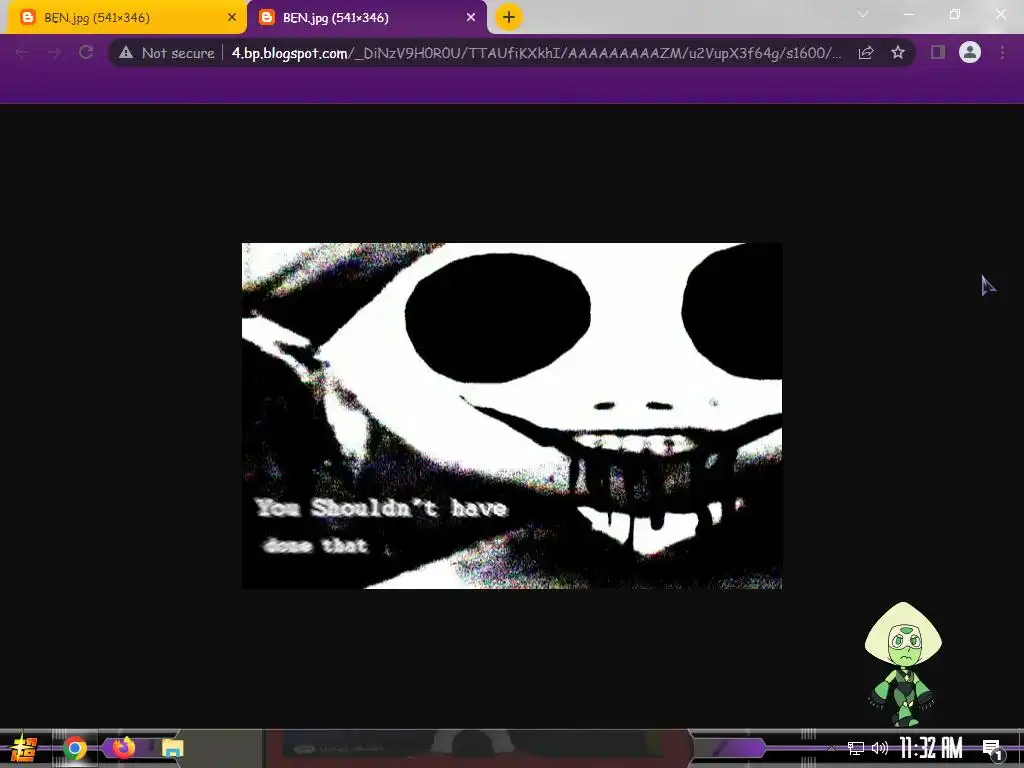The image size is (1024, 768).
Task: Minimize the browser window
Action: click(x=908, y=14)
